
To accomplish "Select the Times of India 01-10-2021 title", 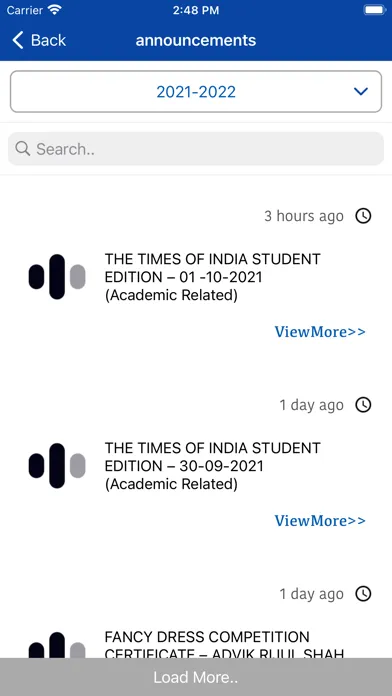I will pos(212,277).
